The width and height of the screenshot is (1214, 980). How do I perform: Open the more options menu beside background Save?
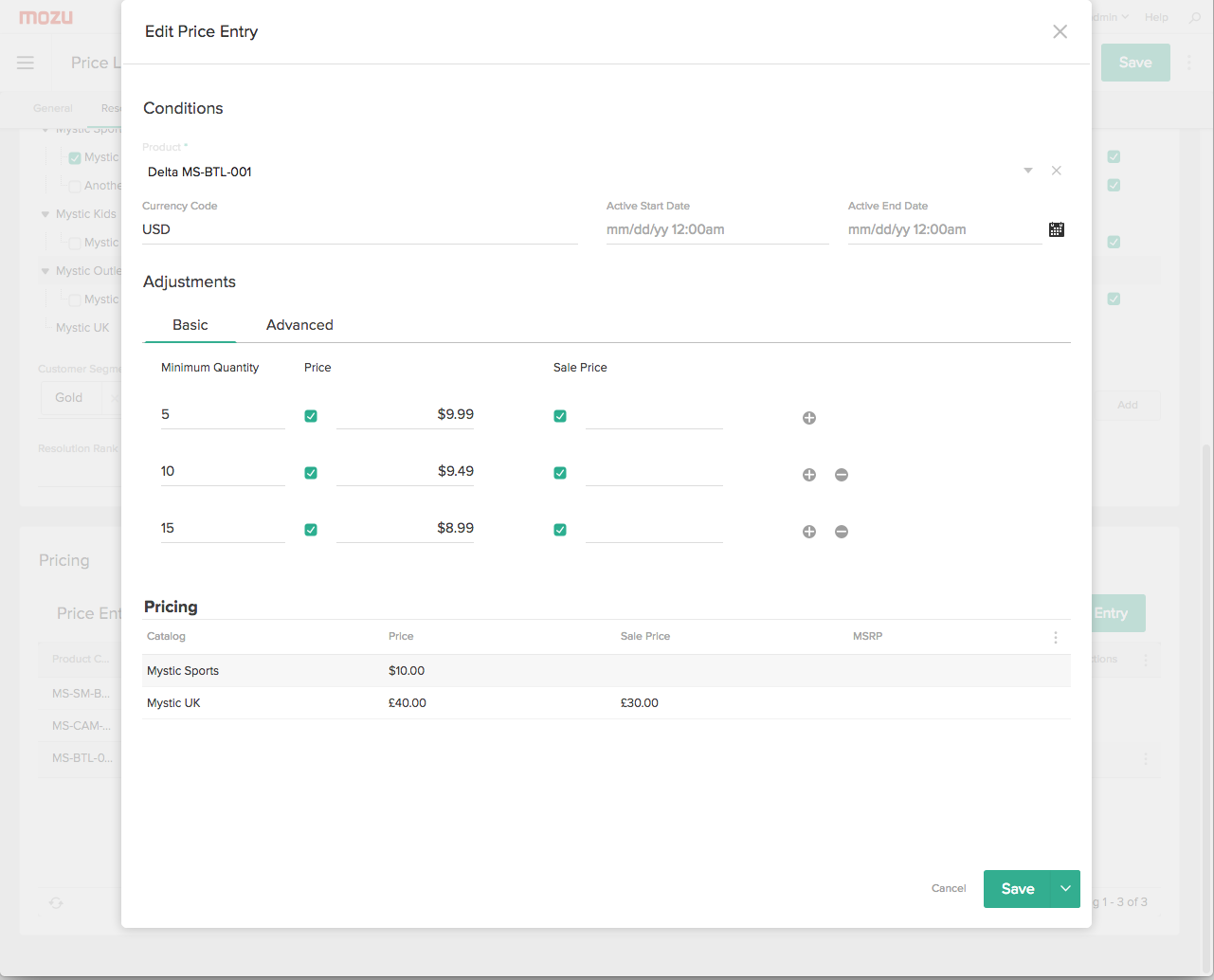(1189, 63)
